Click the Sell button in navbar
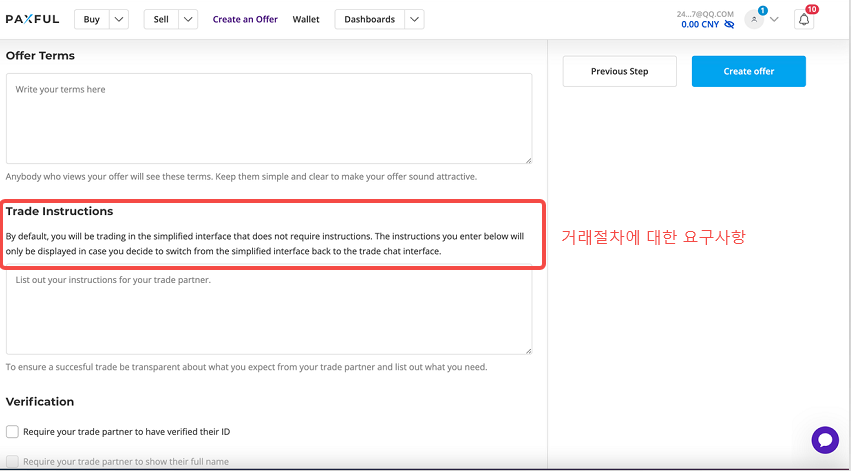The image size is (851, 471). (161, 20)
